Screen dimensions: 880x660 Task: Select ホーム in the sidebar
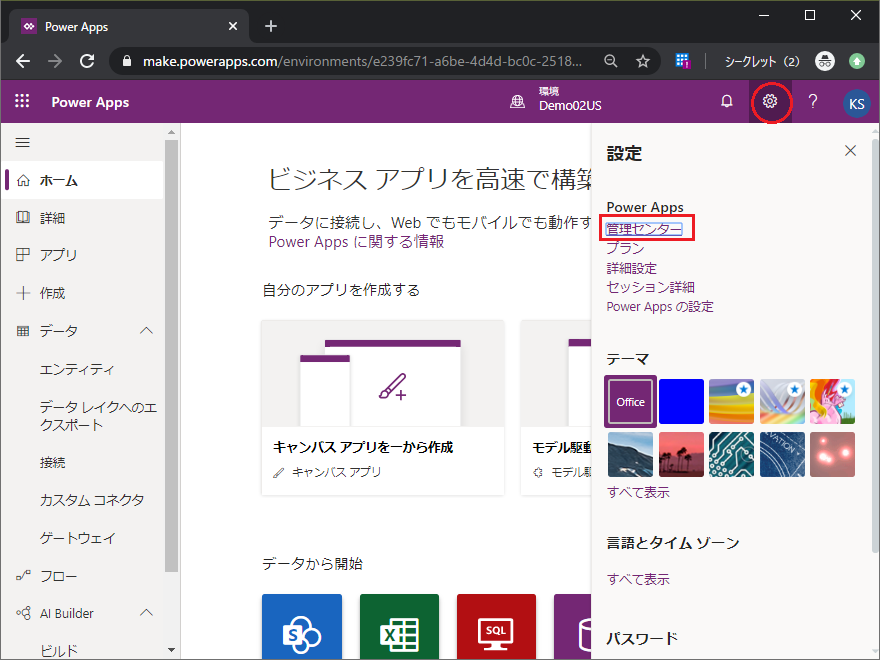coord(84,180)
